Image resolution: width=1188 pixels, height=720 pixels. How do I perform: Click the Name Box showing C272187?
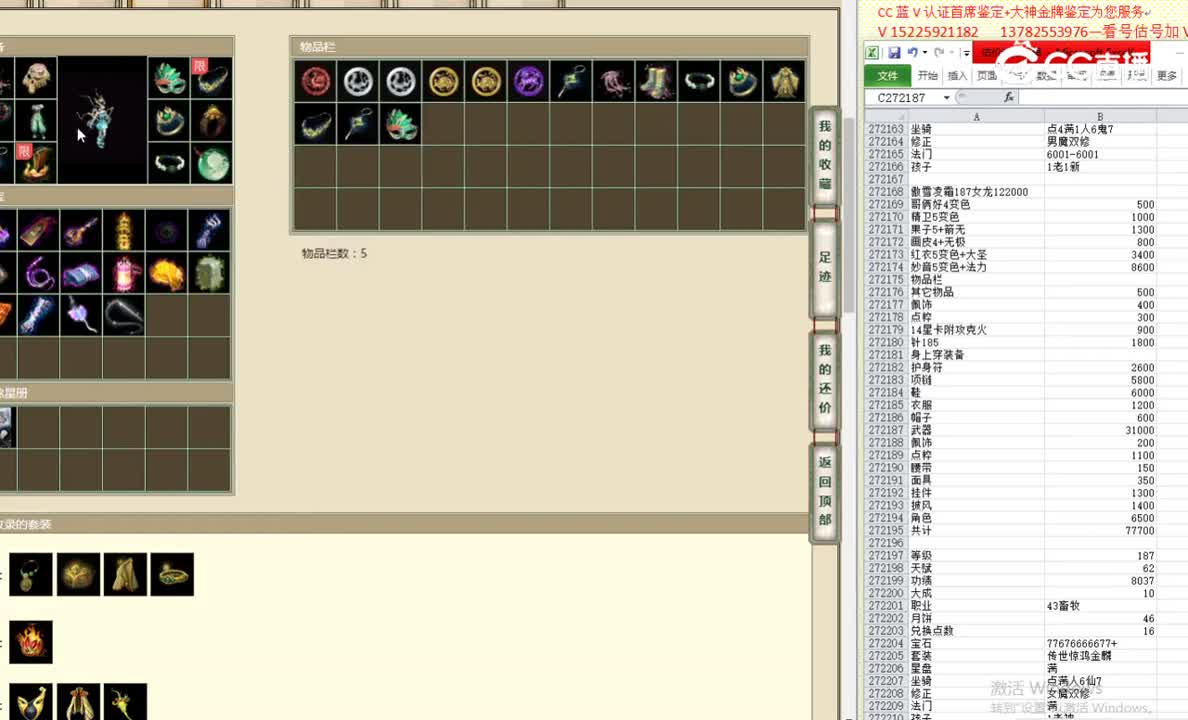pyautogui.click(x=902, y=98)
